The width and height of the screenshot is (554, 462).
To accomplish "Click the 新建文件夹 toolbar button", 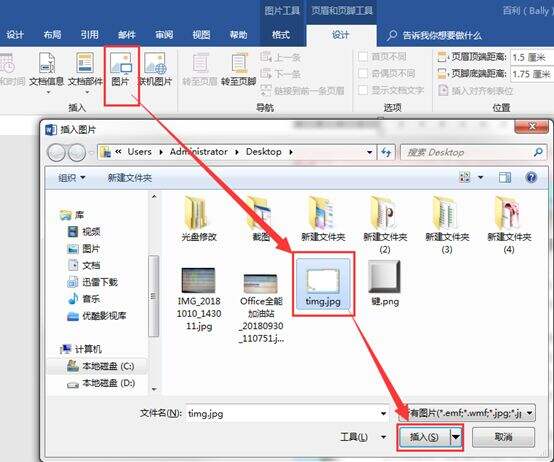I will click(130, 178).
